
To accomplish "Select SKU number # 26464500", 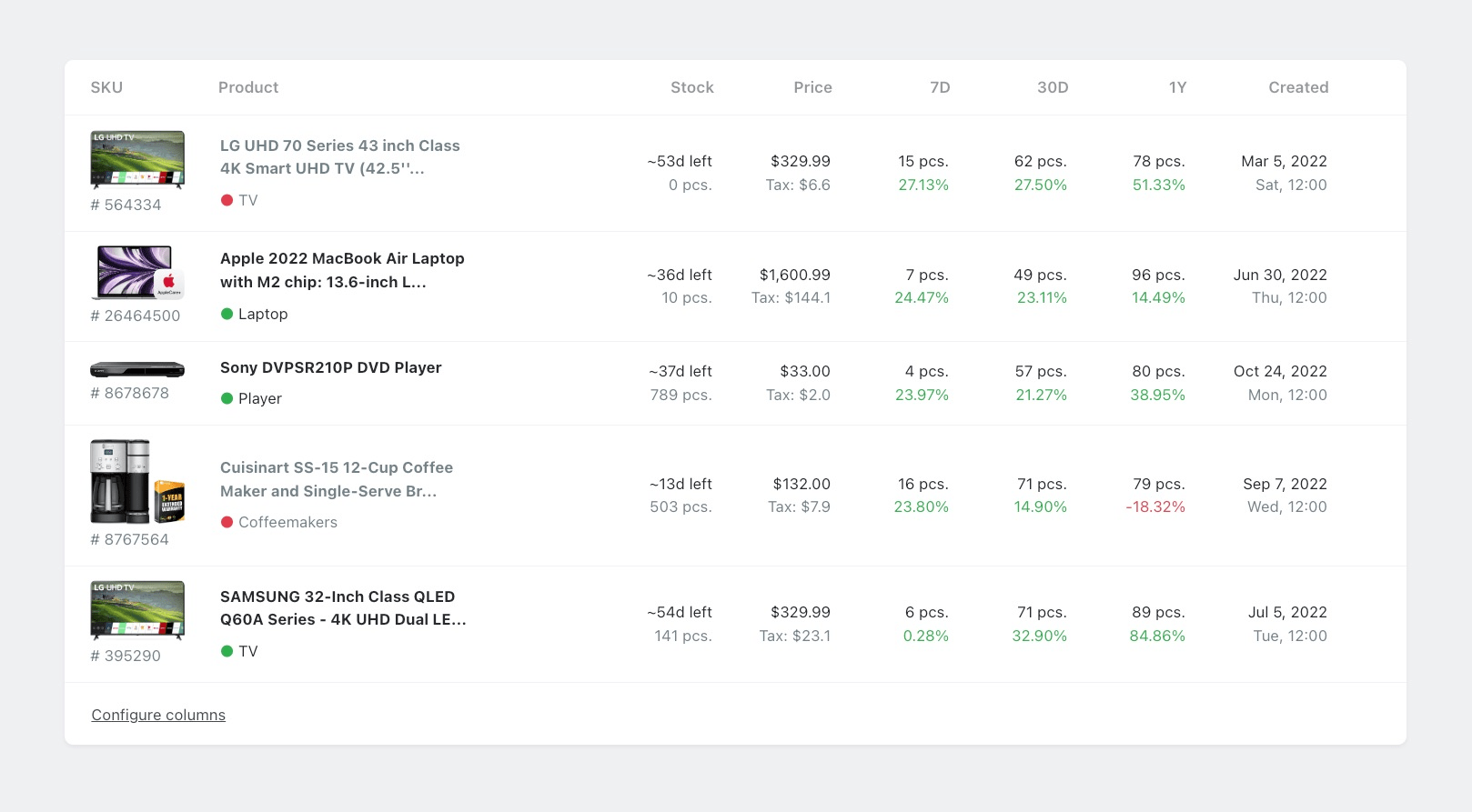I will [136, 316].
